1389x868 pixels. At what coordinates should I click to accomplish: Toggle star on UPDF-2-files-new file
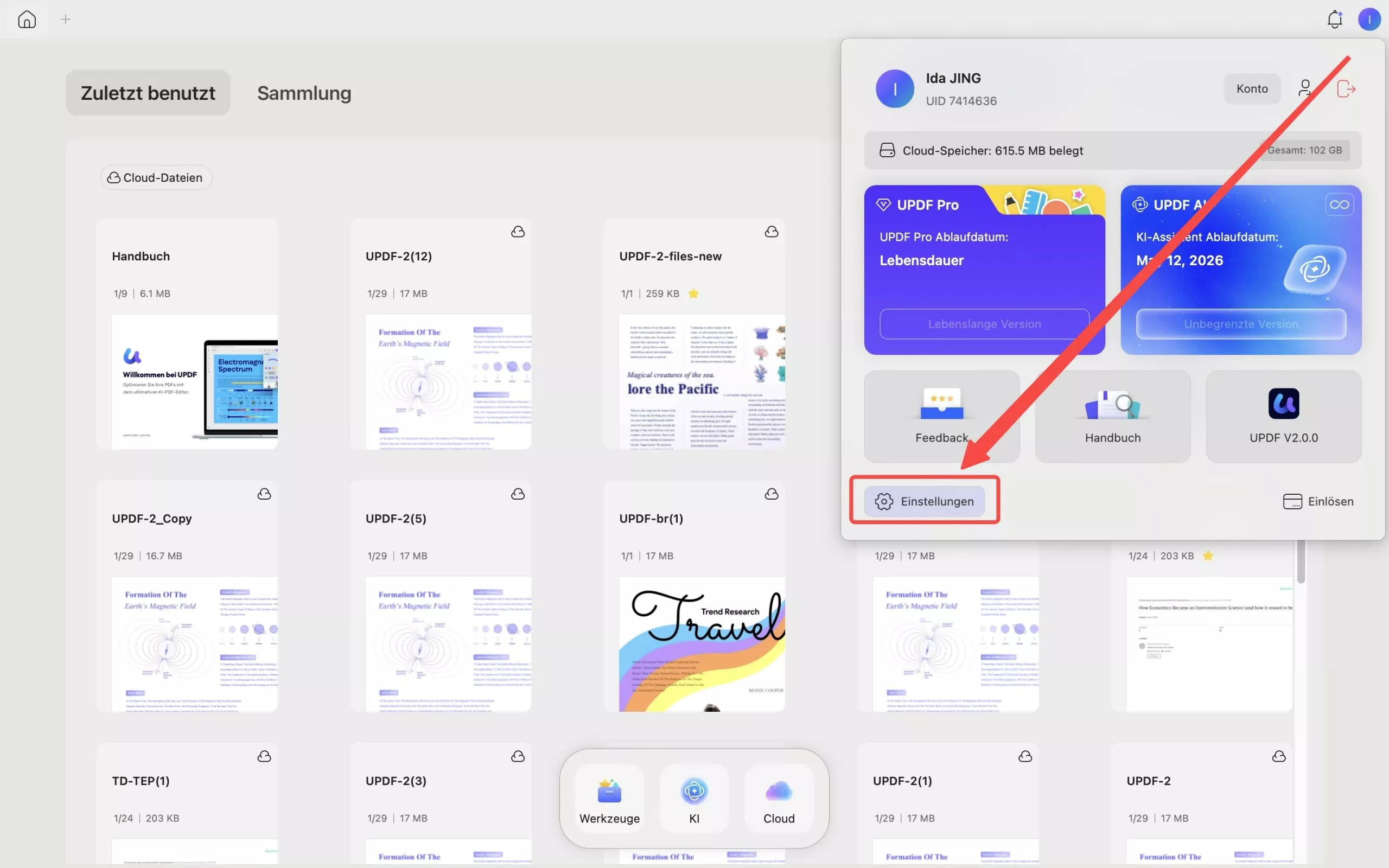[693, 293]
